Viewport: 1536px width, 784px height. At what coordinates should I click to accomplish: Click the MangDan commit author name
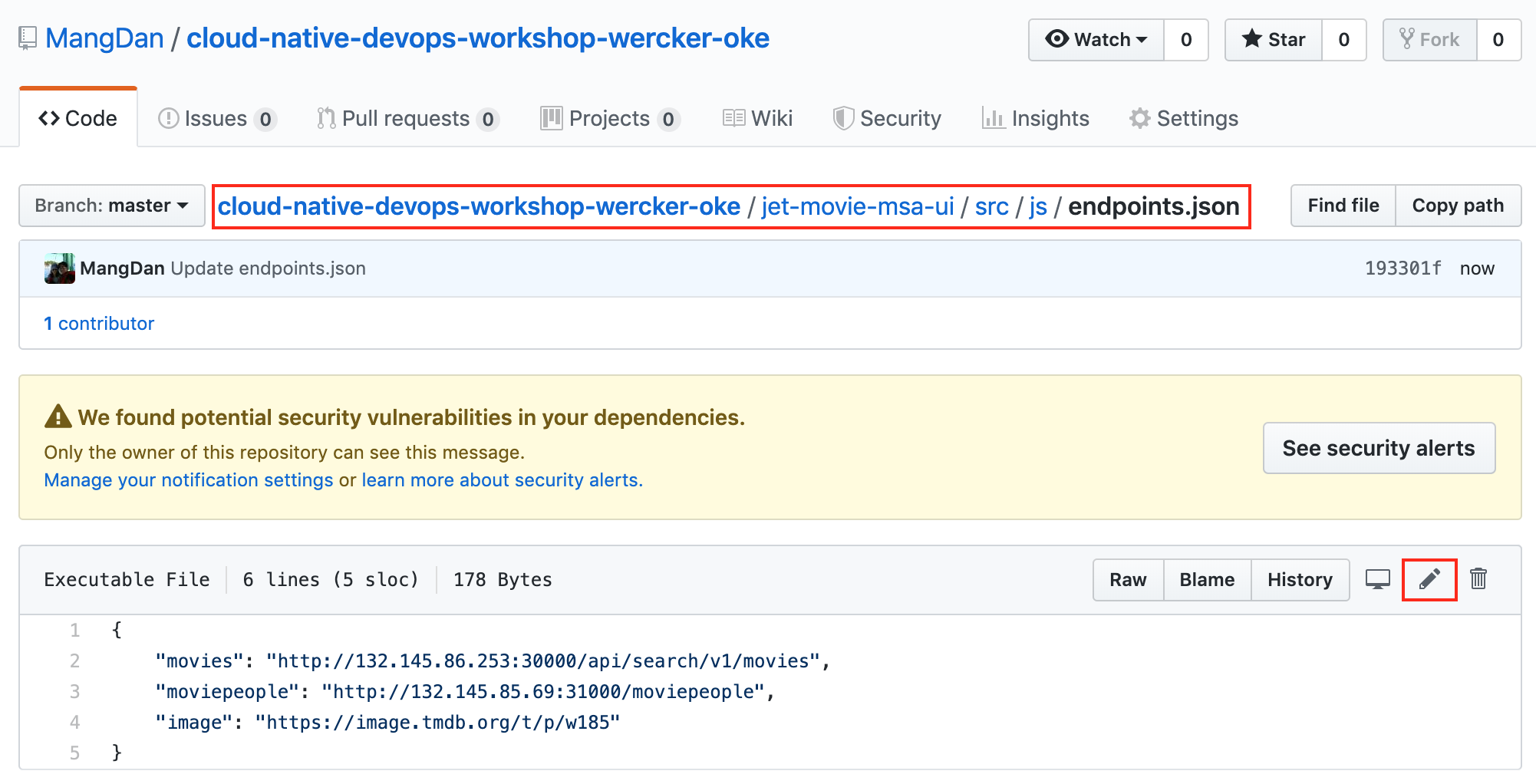(122, 268)
